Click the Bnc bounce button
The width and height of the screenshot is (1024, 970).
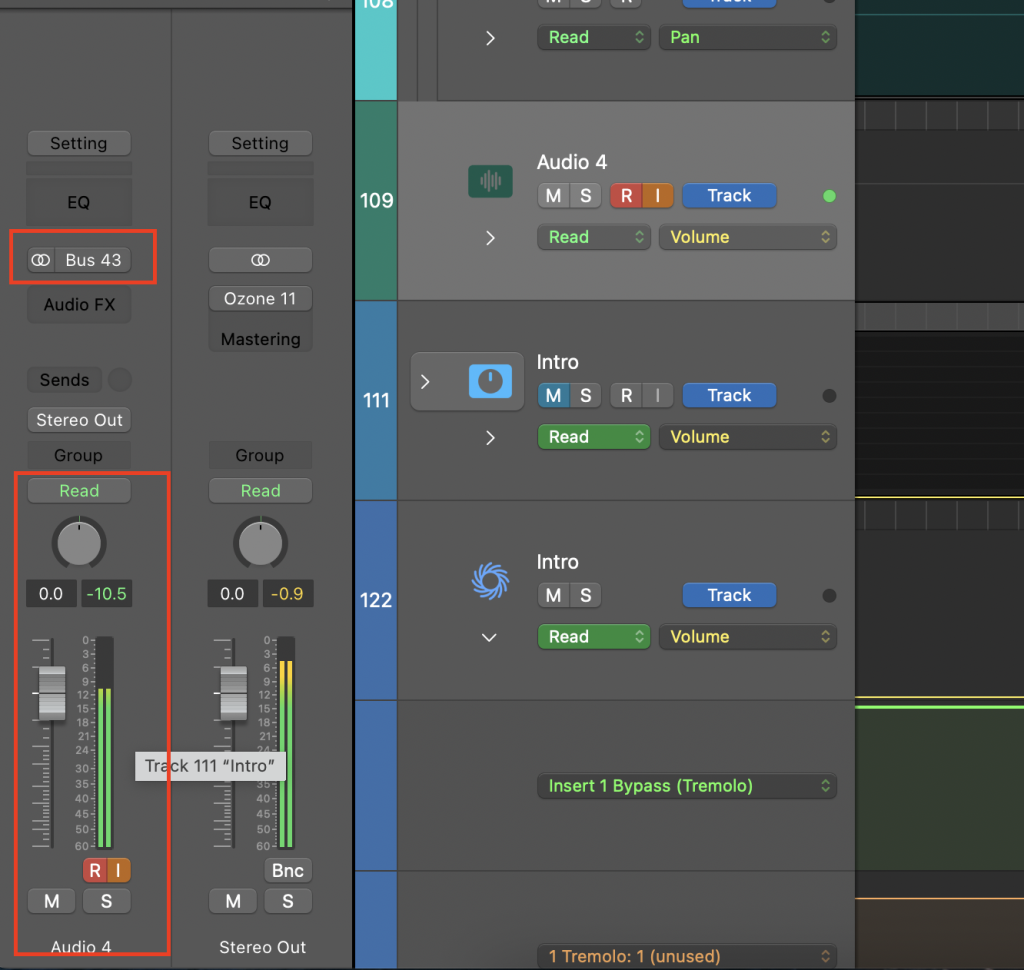[x=288, y=870]
